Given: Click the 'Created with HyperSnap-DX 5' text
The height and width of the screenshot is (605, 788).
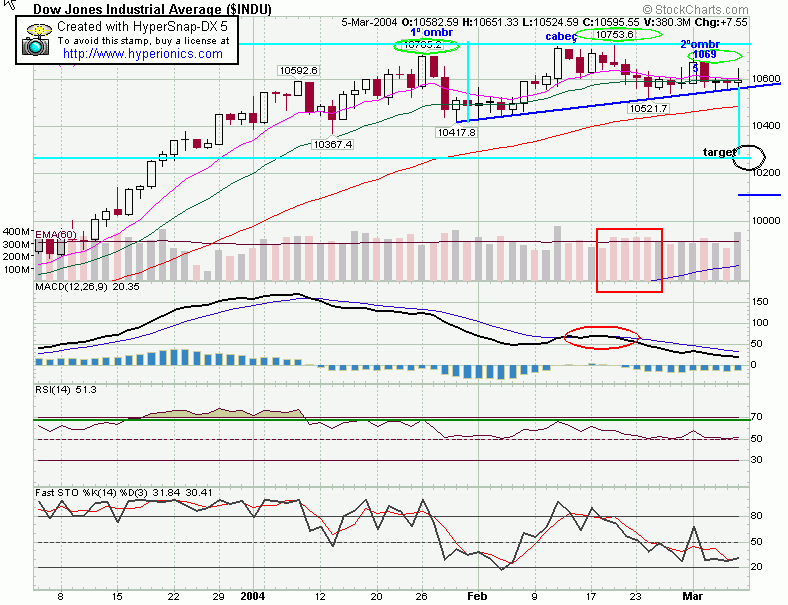Looking at the screenshot, I should (x=142, y=26).
